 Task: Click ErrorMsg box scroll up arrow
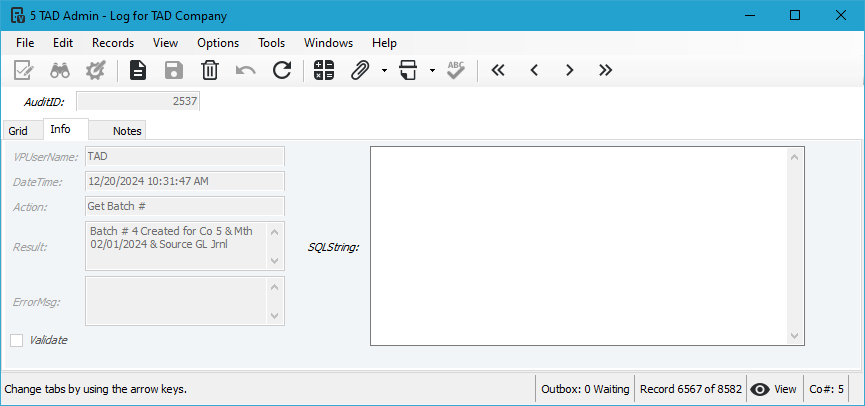coord(275,286)
